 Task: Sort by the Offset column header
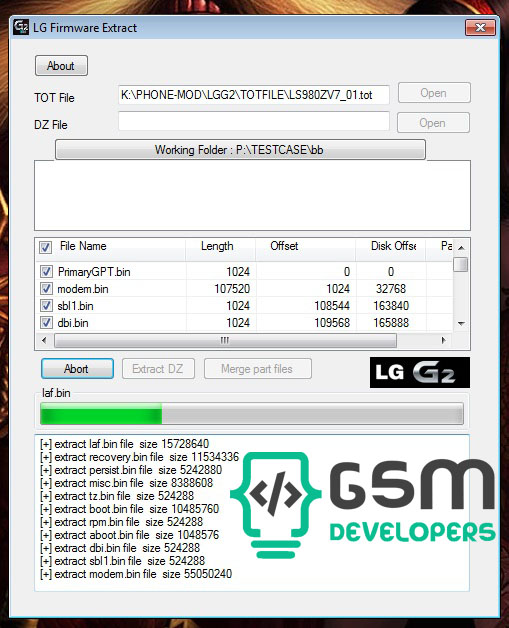(306, 246)
